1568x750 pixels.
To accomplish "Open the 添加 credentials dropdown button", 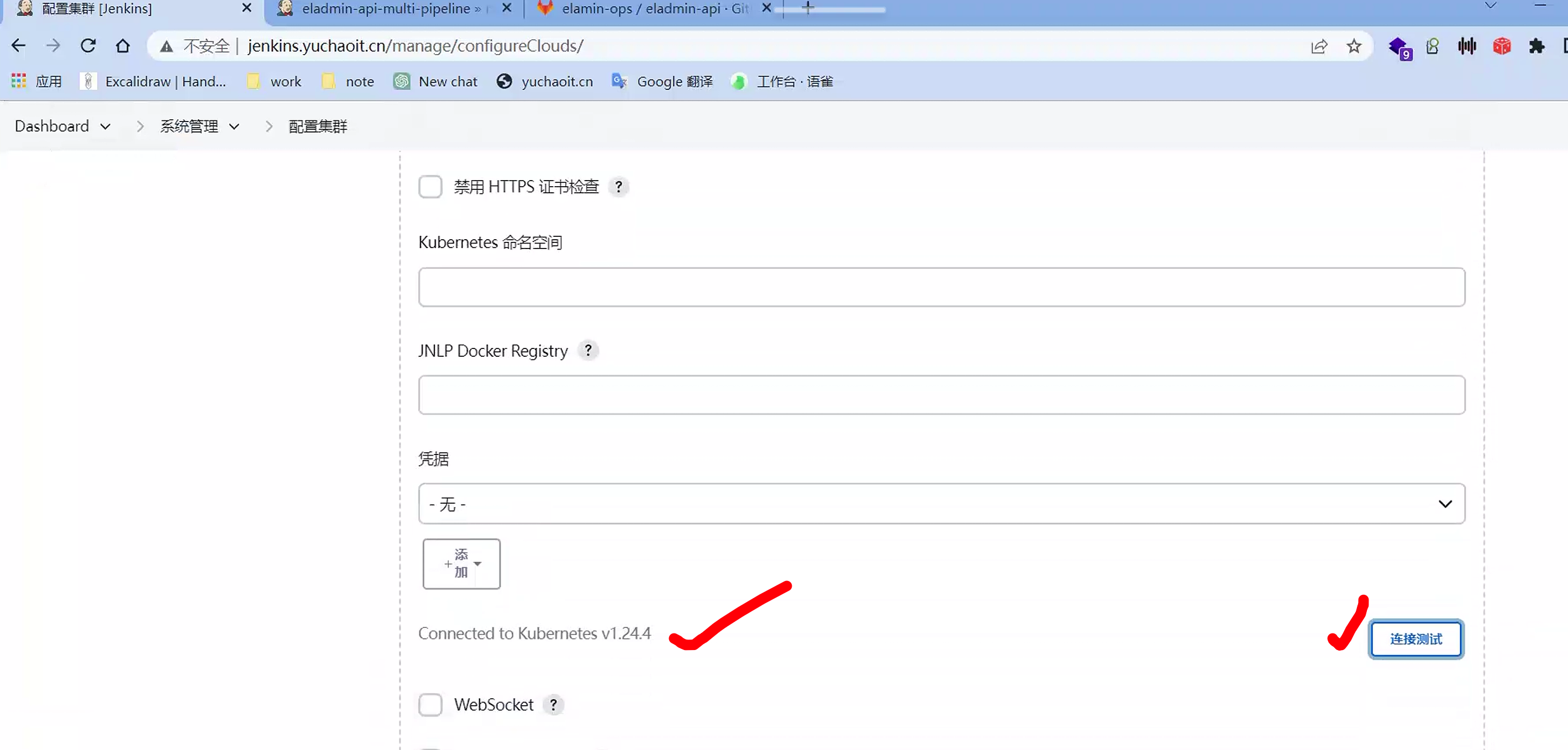I will (461, 563).
